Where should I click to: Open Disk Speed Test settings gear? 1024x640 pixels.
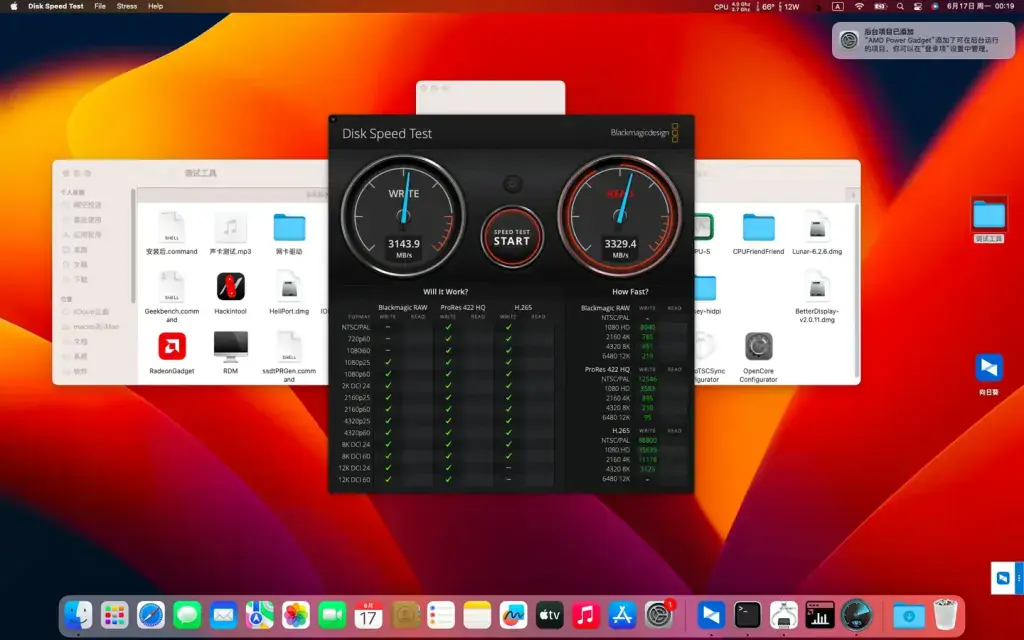513,184
